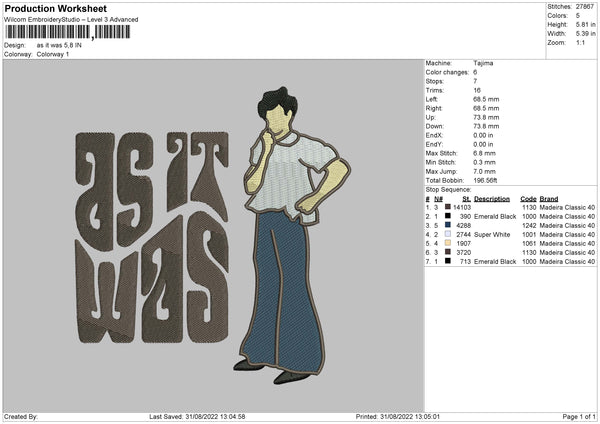The width and height of the screenshot is (600, 424).
Task: Click stitch count 390 in stop row 2
Action: [x=465, y=217]
